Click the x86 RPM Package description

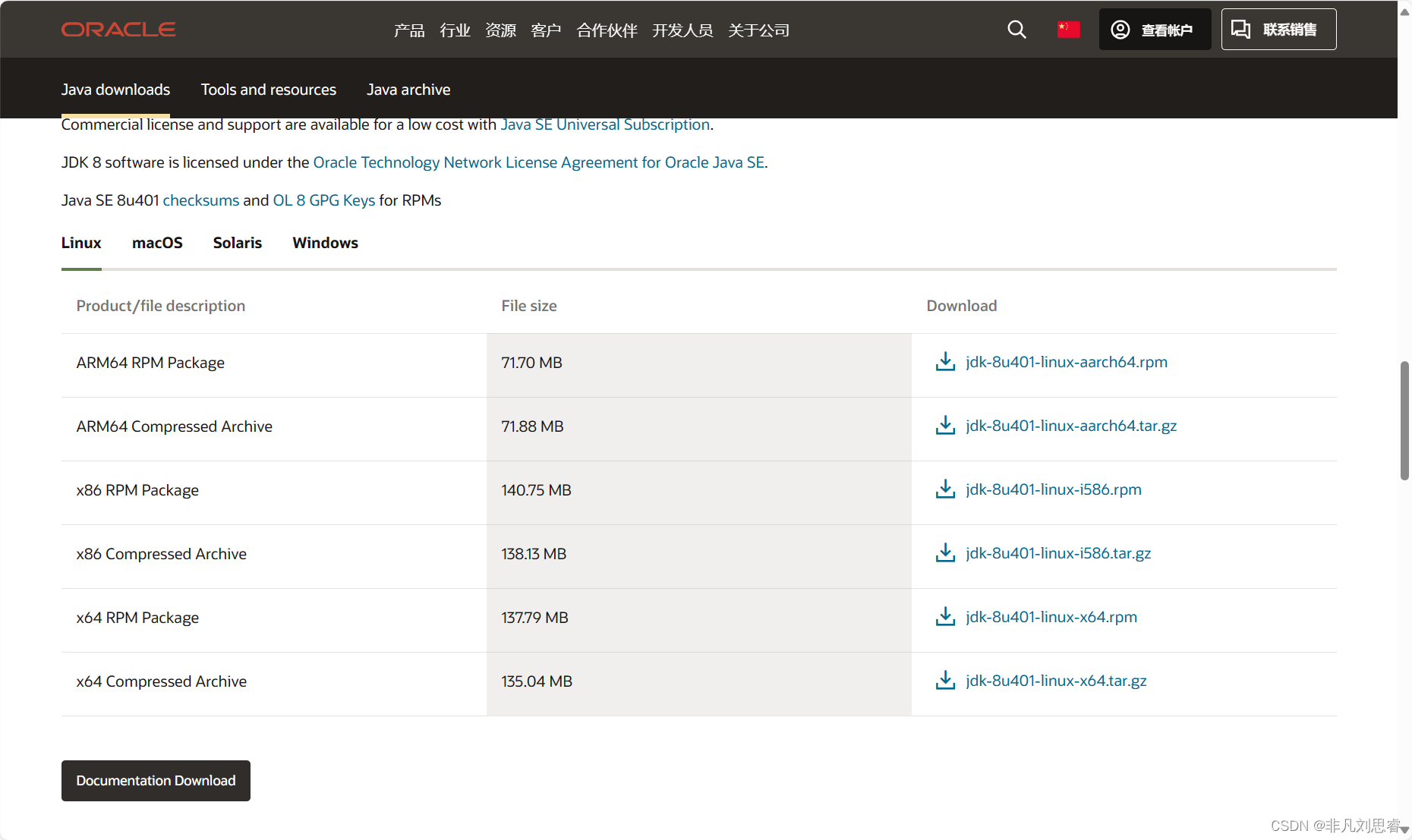coord(137,490)
